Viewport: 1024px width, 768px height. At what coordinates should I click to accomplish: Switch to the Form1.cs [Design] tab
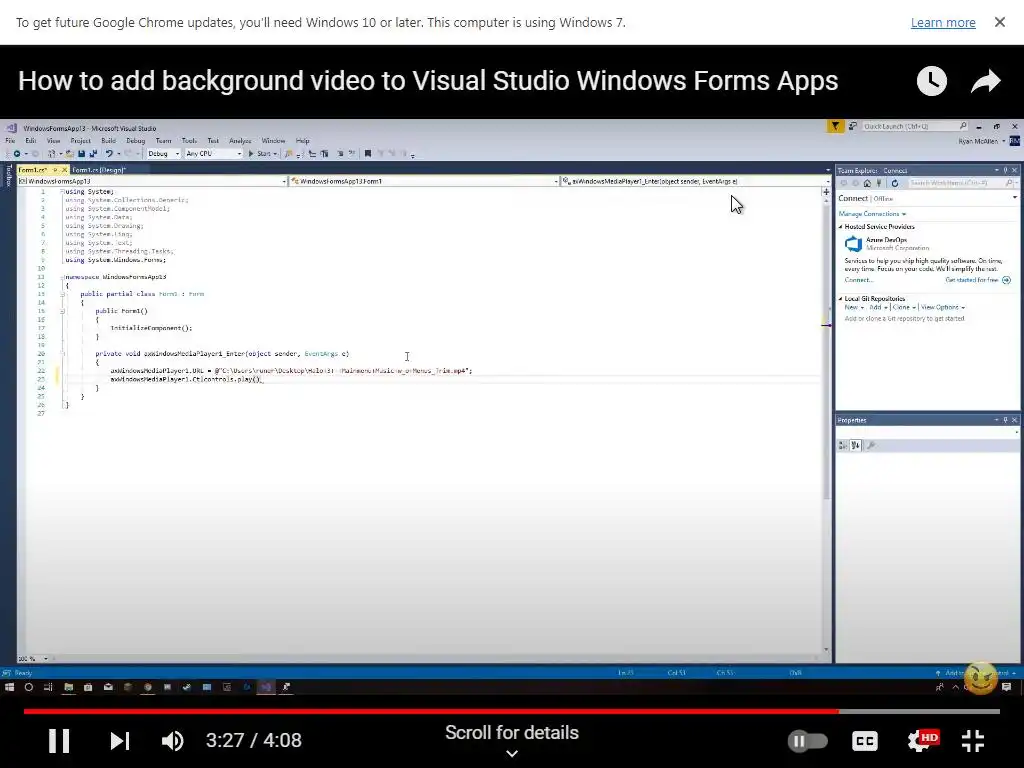99,170
